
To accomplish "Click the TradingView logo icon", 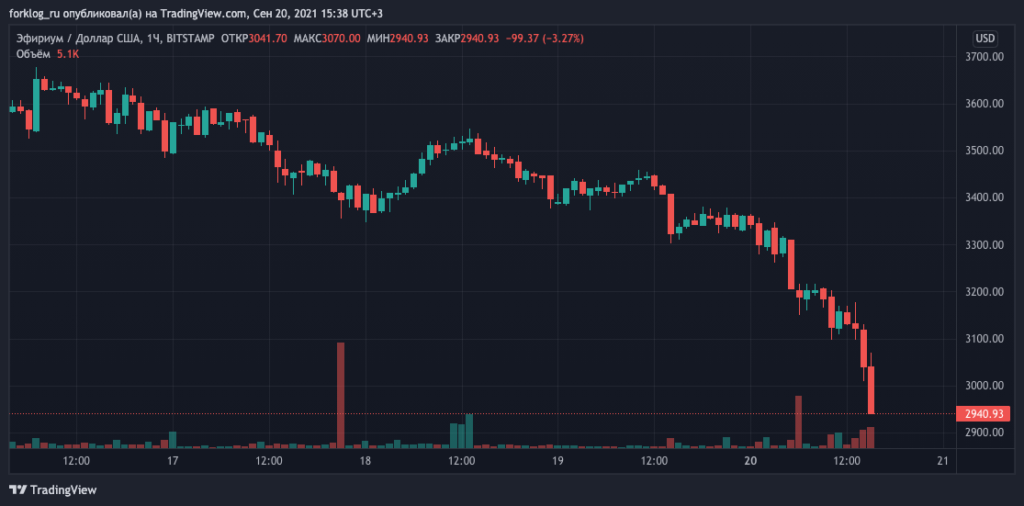I will pos(17,490).
